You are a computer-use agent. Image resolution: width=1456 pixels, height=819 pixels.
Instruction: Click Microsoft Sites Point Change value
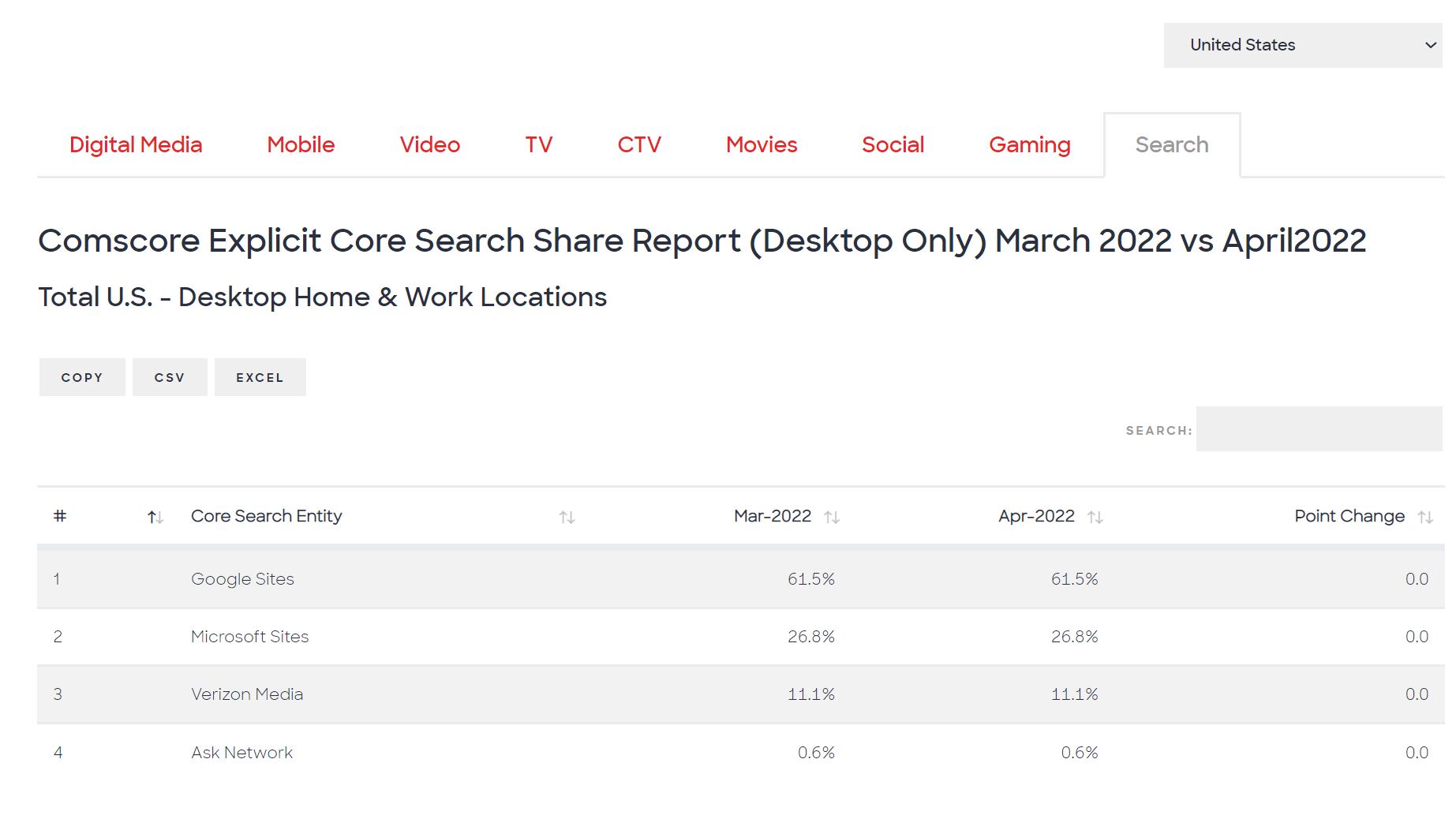[1417, 637]
